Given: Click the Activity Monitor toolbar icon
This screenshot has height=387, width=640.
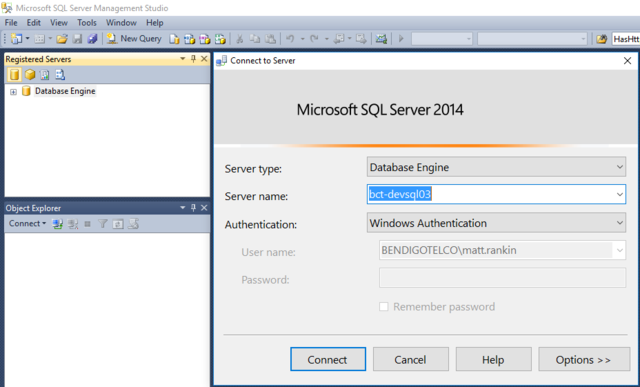Looking at the screenshot, I should tap(381, 39).
